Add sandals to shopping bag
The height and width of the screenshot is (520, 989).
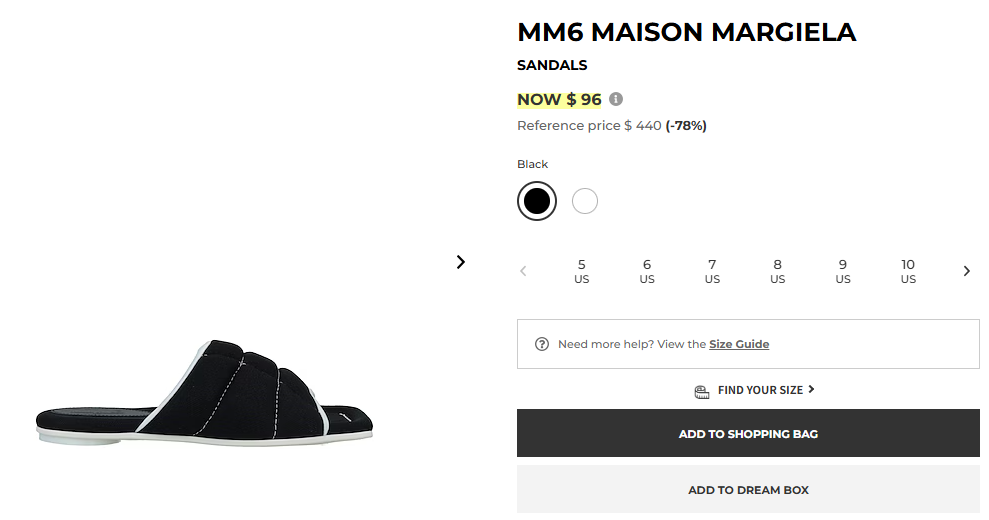[748, 434]
